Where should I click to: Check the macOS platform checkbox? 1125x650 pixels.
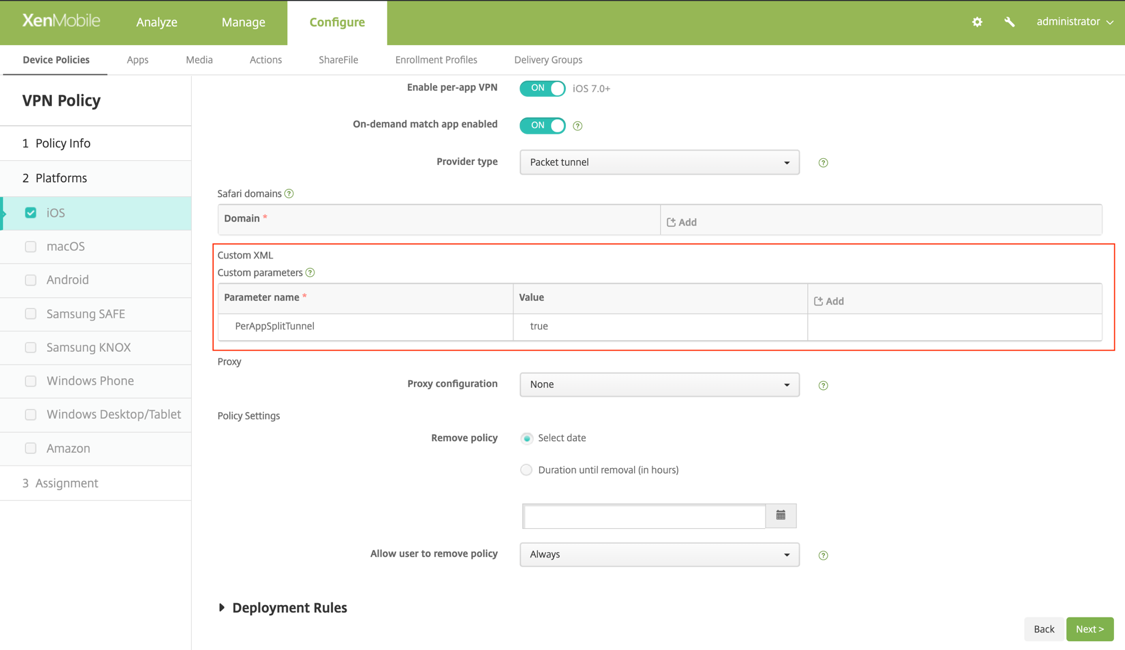pyautogui.click(x=31, y=246)
